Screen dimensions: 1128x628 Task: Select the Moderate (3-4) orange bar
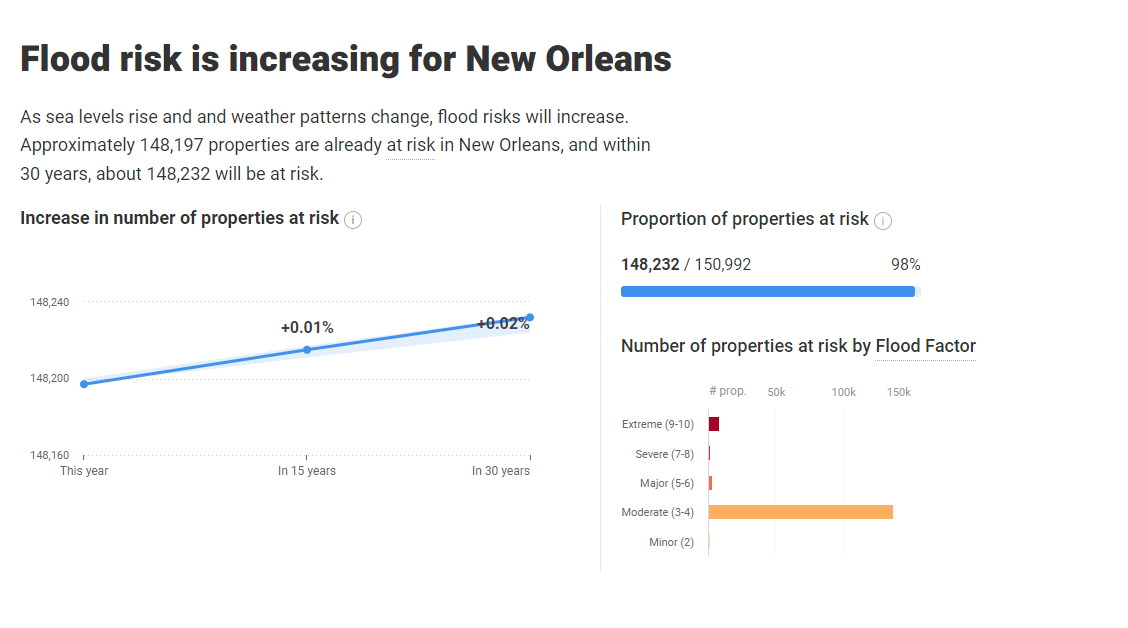(800, 512)
